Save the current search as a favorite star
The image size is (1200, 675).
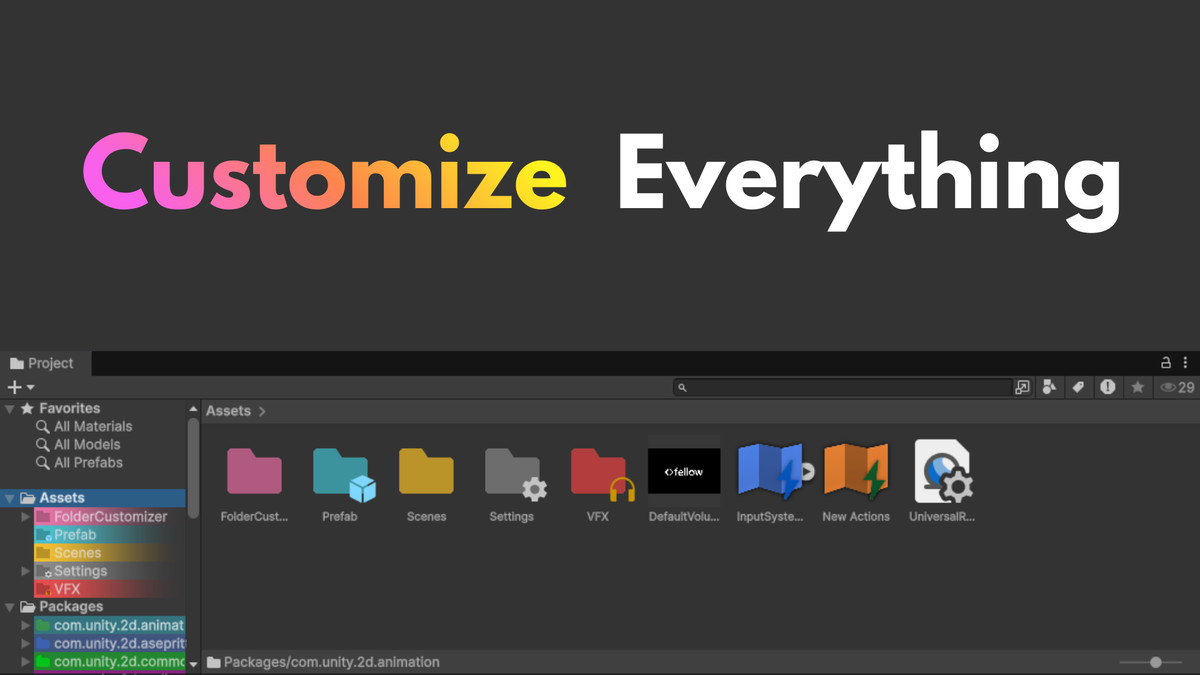(1137, 387)
